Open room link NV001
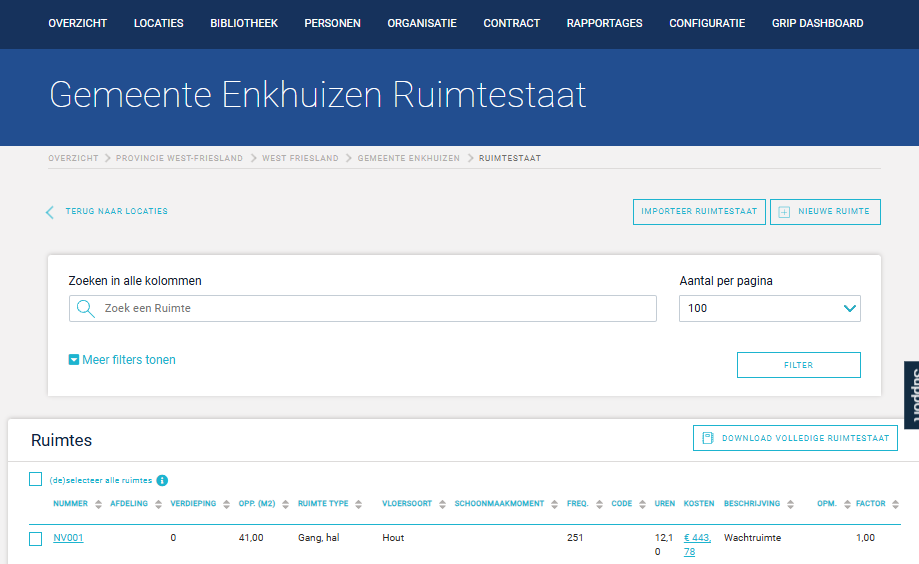The width and height of the screenshot is (919, 564). [68, 538]
